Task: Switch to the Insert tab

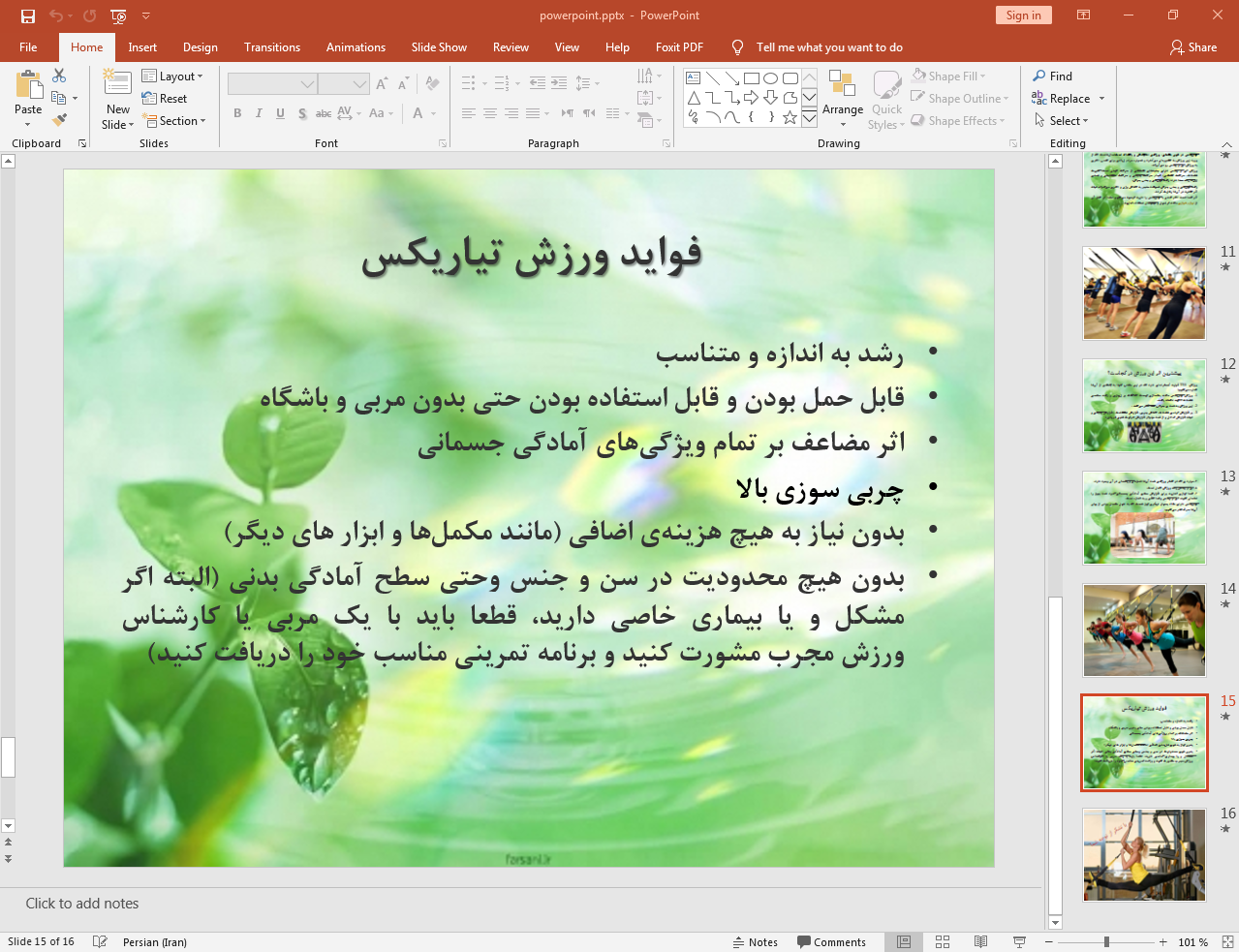Action: coord(142,47)
